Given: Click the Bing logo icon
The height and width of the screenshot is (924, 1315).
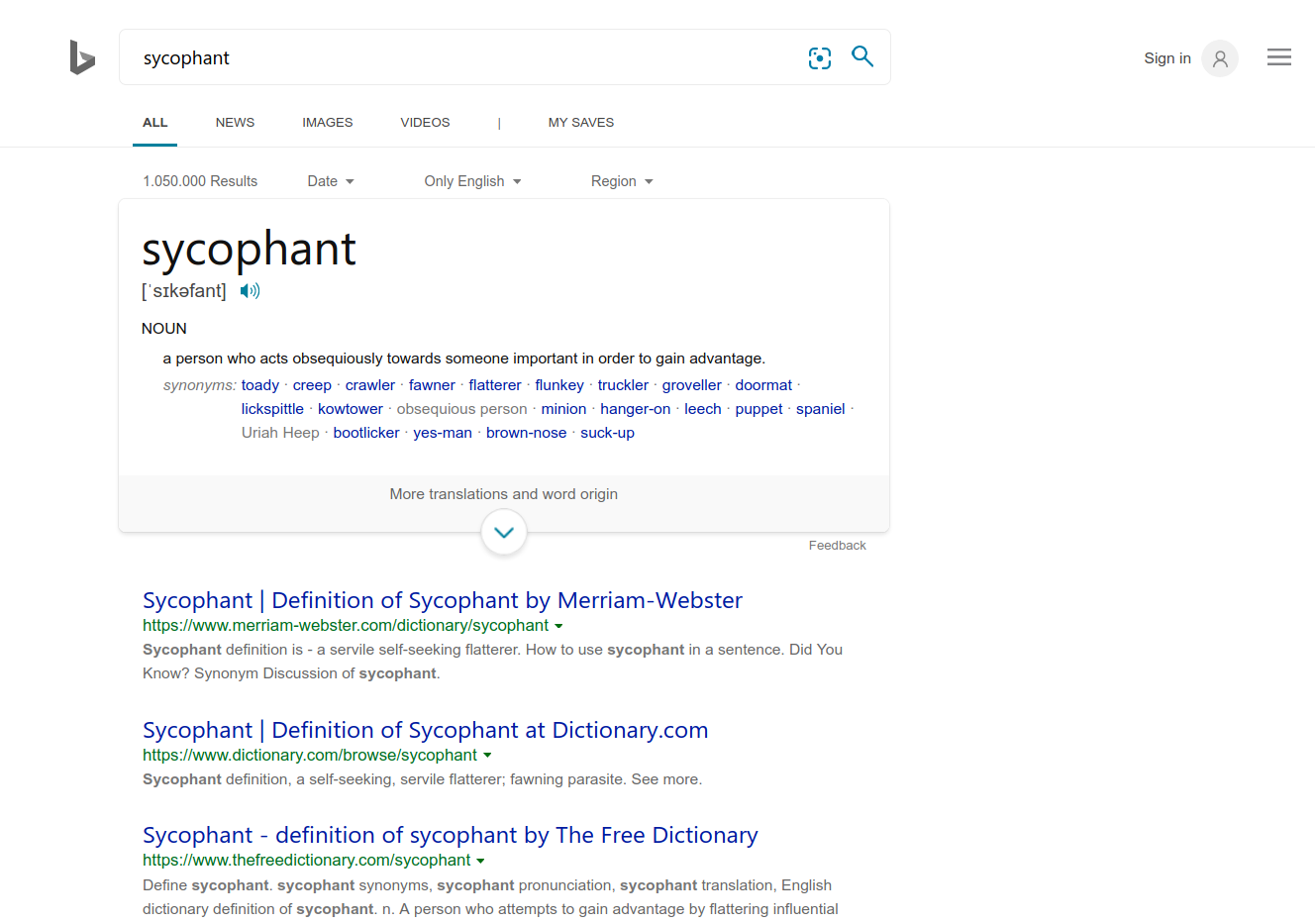Looking at the screenshot, I should pyautogui.click(x=82, y=57).
